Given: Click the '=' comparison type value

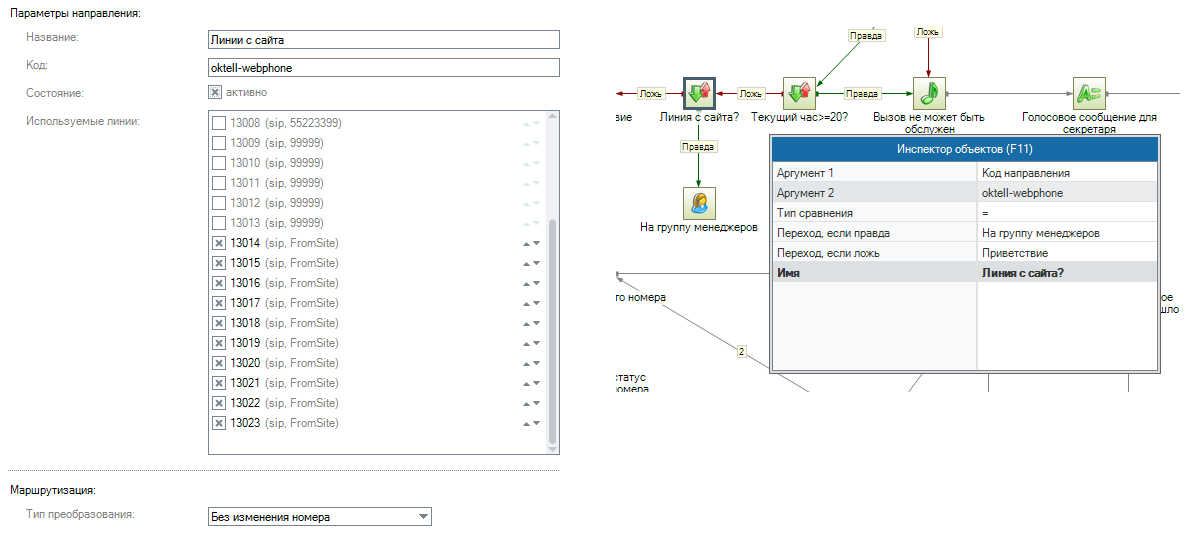Looking at the screenshot, I should coord(1067,213).
